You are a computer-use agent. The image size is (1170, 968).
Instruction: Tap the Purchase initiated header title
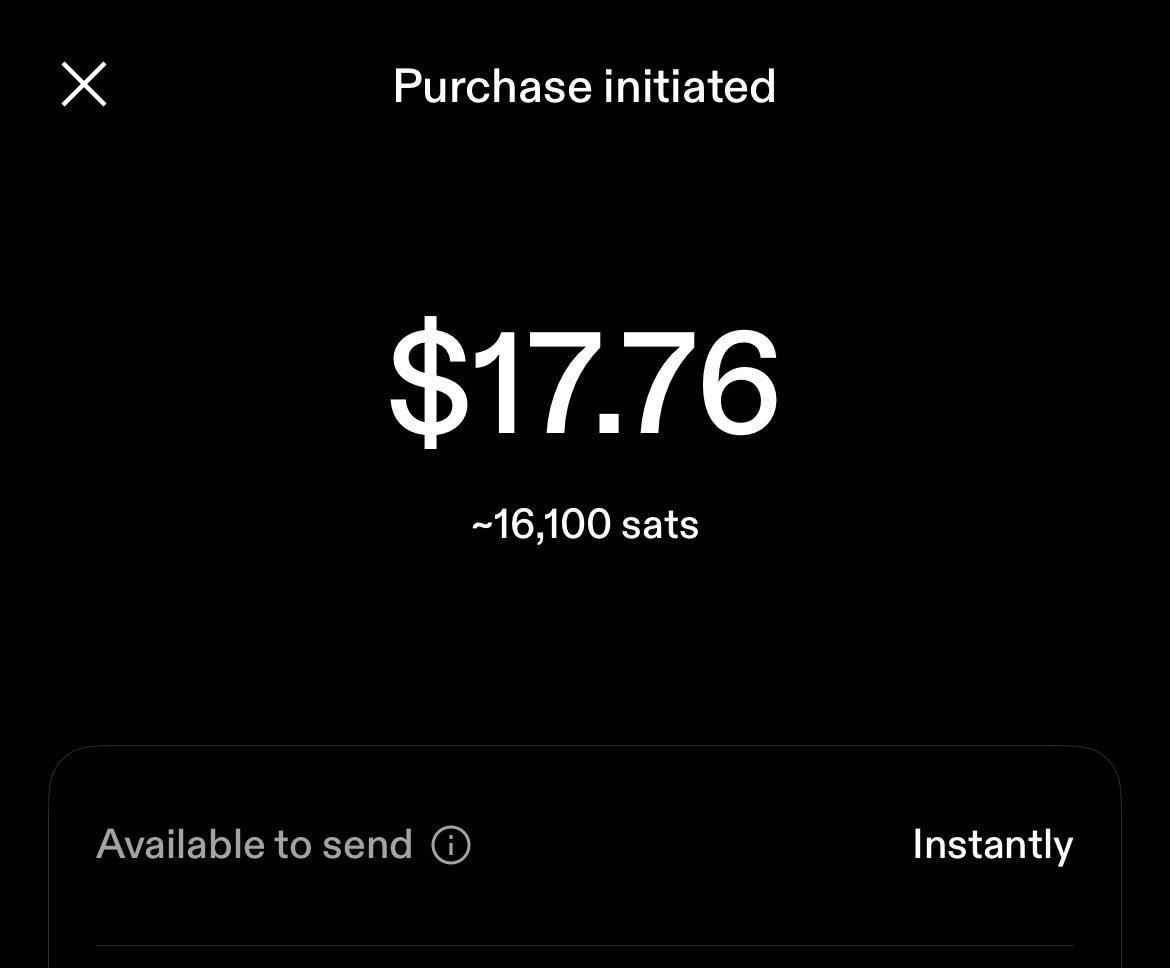pos(584,87)
